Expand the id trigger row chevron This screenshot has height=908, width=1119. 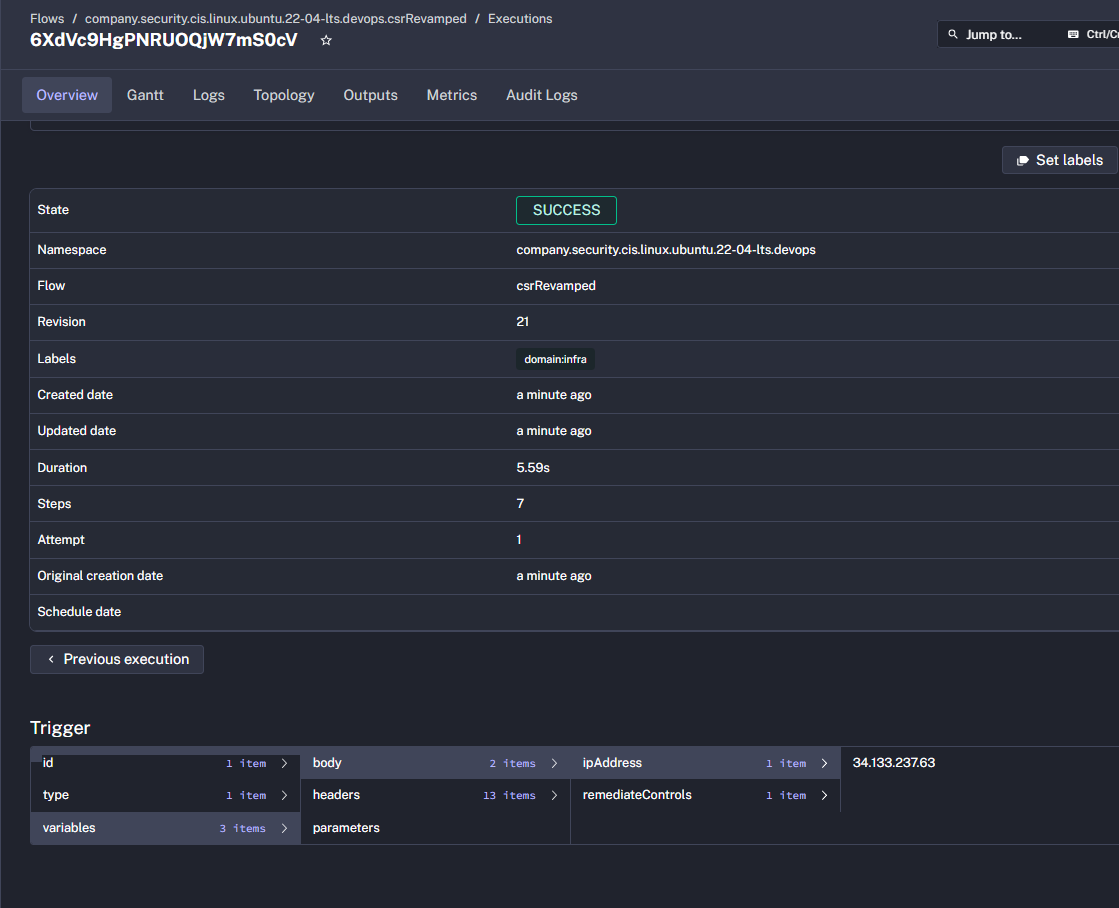[284, 763]
